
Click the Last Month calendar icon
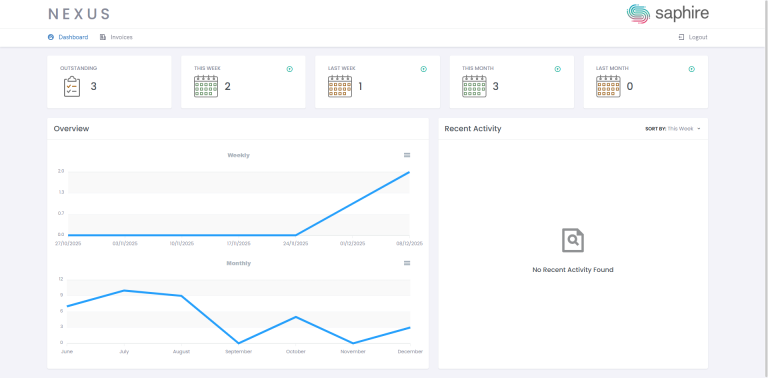608,87
